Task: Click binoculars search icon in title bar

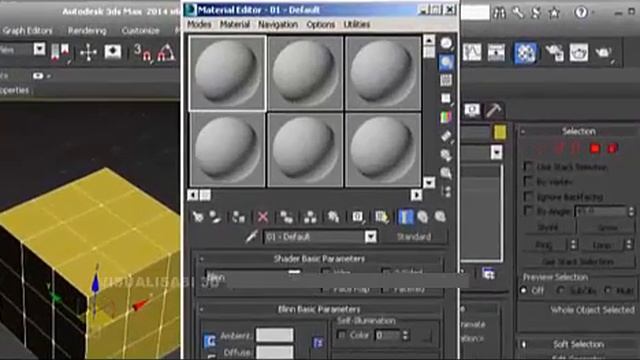Action: [499, 13]
